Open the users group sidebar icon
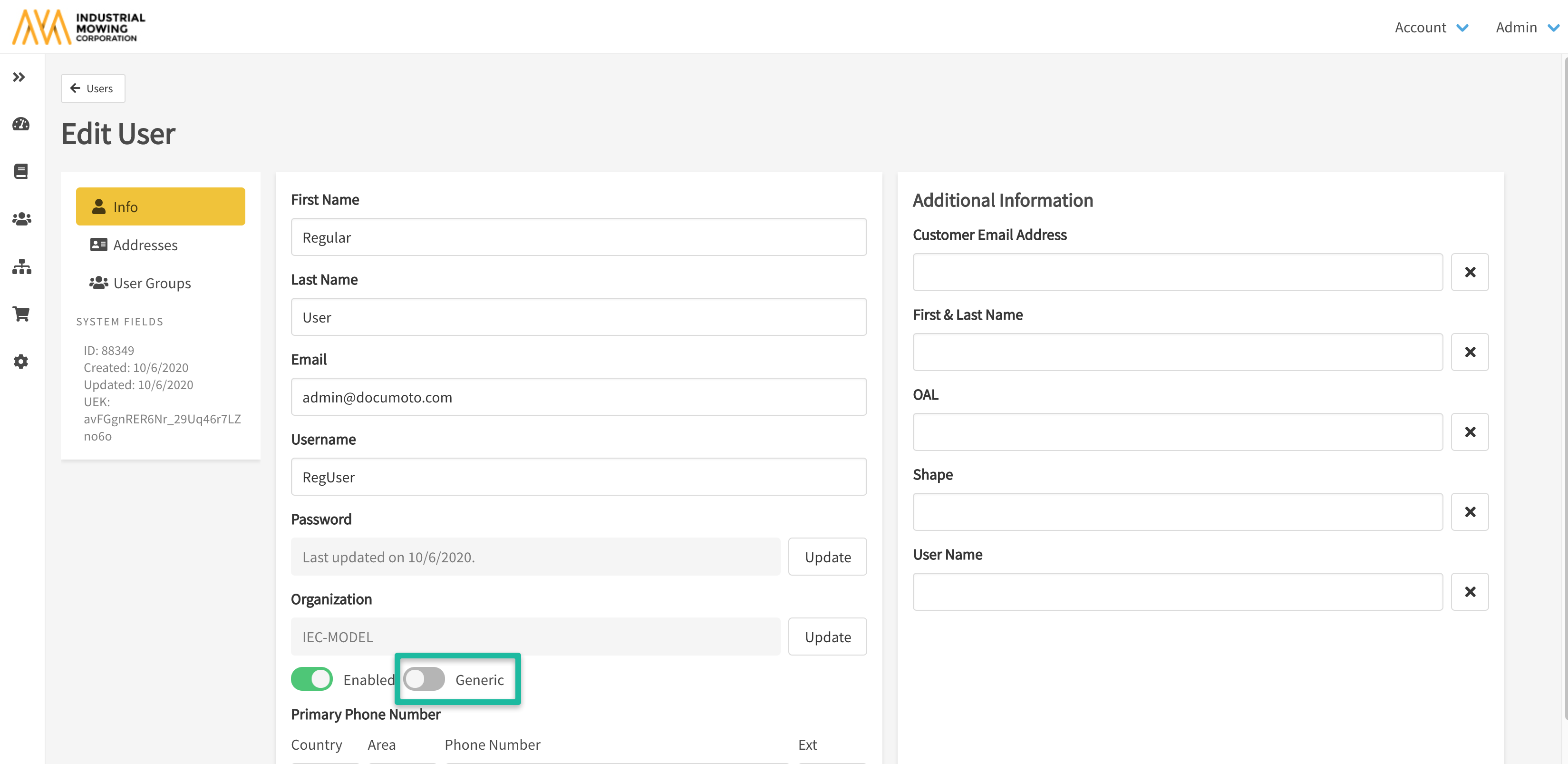Screen dimensions: 1568x764 click(21, 219)
